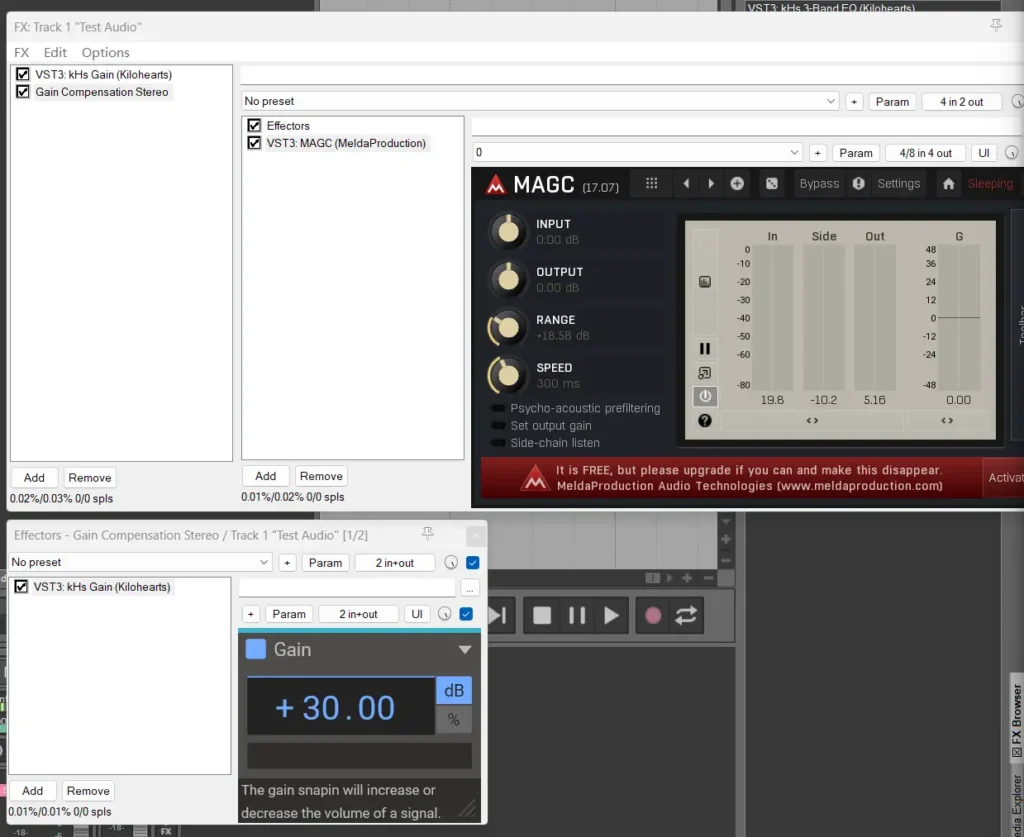
Task: Click the MAGC help question mark icon
Action: click(705, 421)
